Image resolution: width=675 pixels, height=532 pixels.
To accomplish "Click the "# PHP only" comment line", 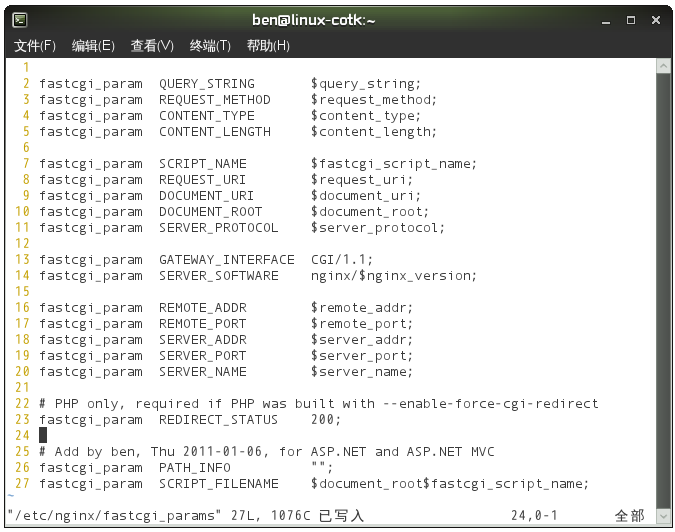I will pyautogui.click(x=318, y=404).
